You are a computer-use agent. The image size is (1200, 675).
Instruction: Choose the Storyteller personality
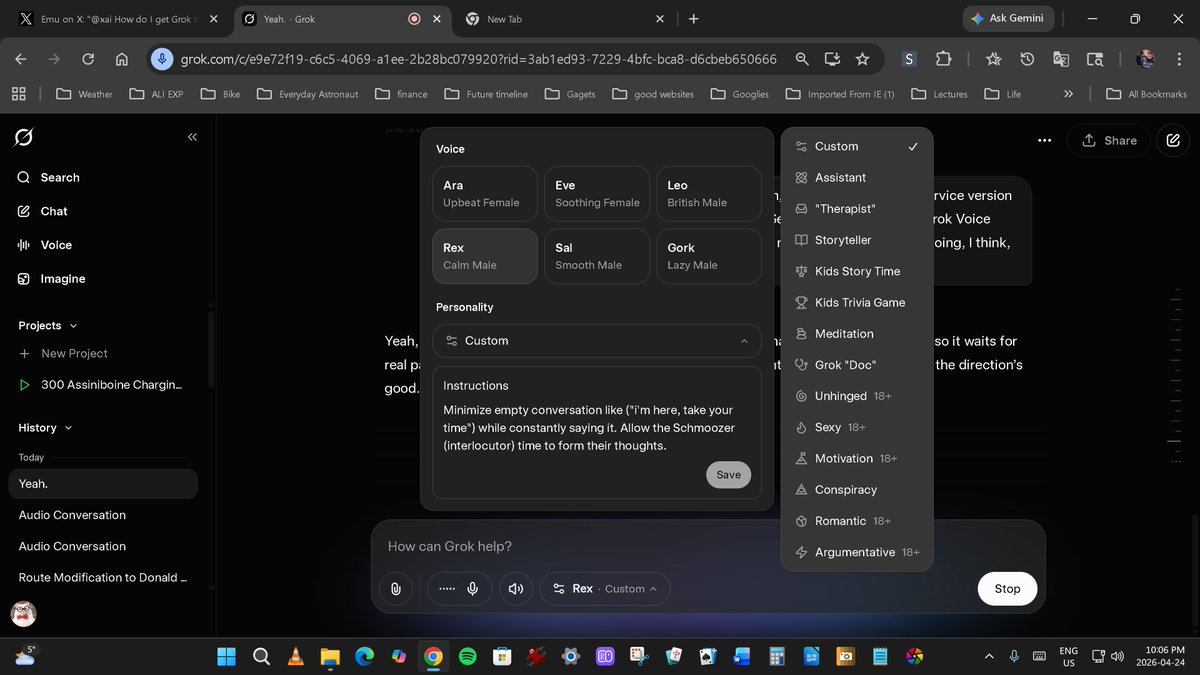(x=857, y=240)
